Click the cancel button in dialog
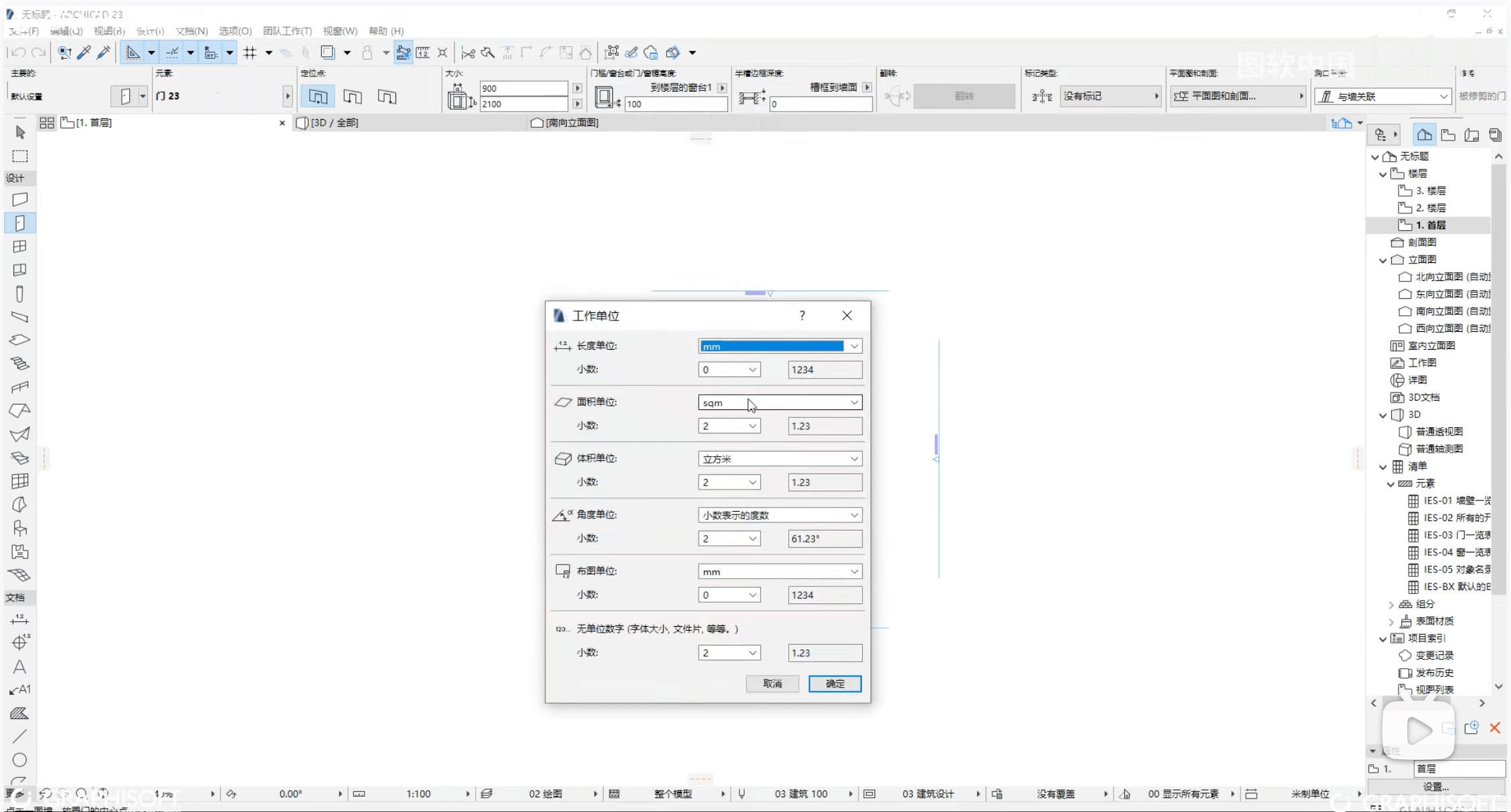Viewport: 1511px width, 812px height. pyautogui.click(x=772, y=684)
